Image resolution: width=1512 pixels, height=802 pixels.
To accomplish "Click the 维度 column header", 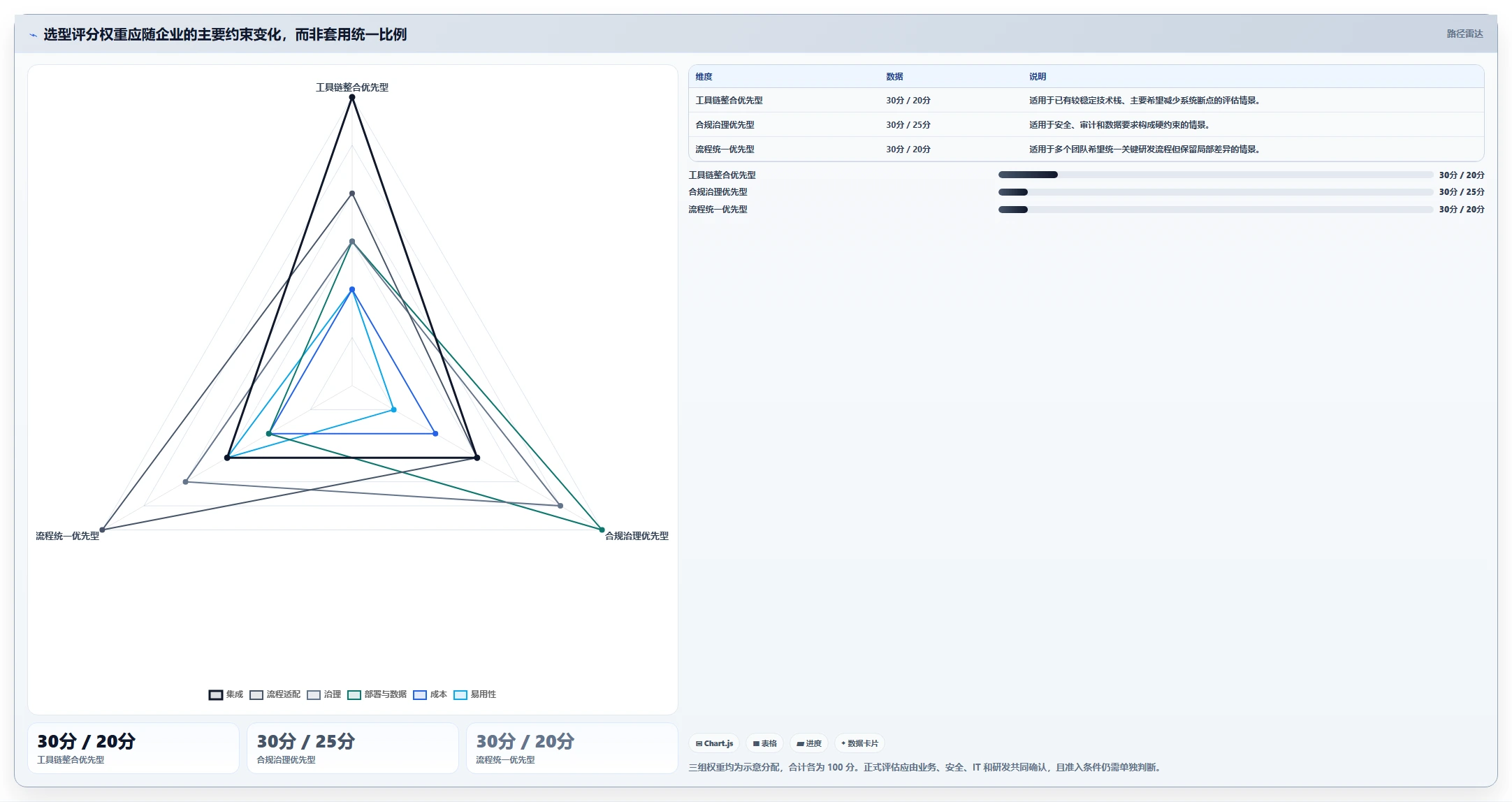I will [x=704, y=77].
